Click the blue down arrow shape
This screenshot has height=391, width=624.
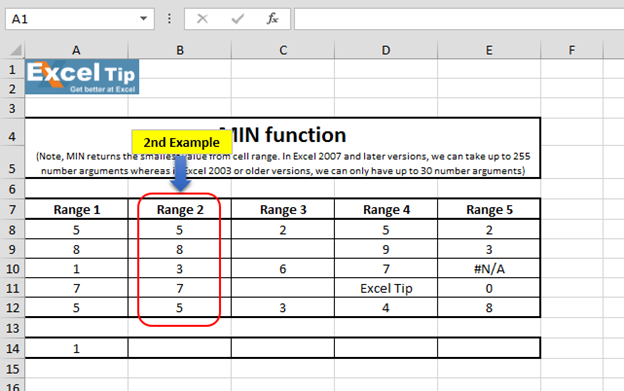[181, 173]
